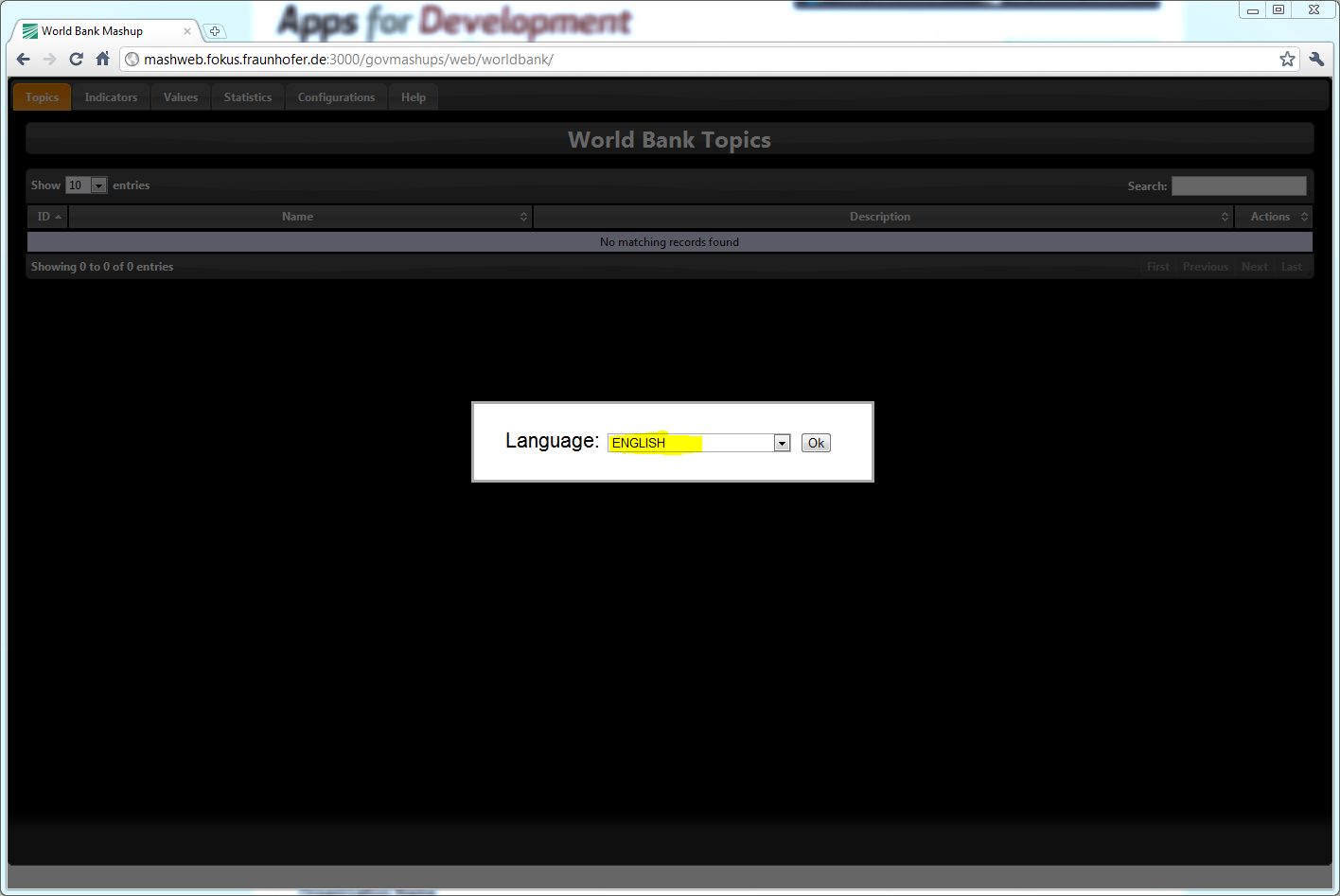This screenshot has width=1340, height=896.
Task: Maximize the browser window
Action: [1278, 9]
